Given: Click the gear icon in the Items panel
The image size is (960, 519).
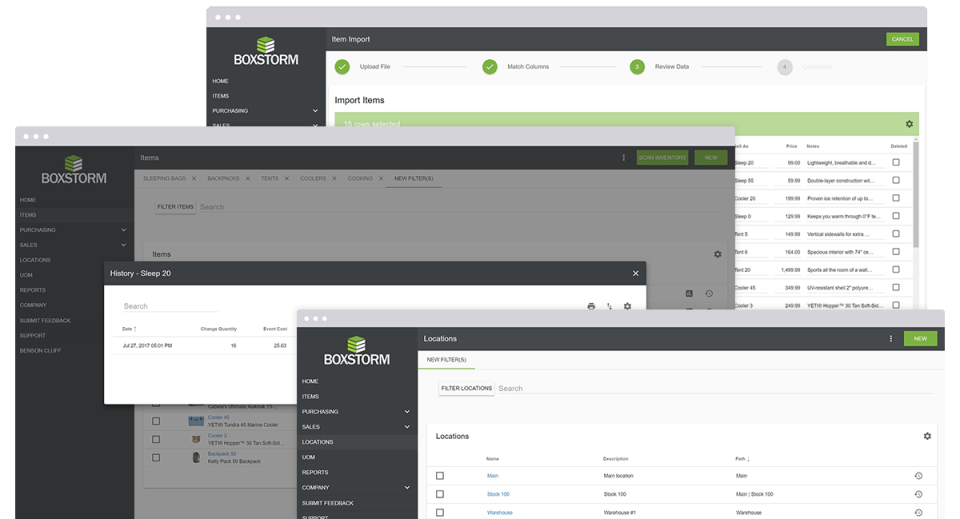Looking at the screenshot, I should (718, 254).
